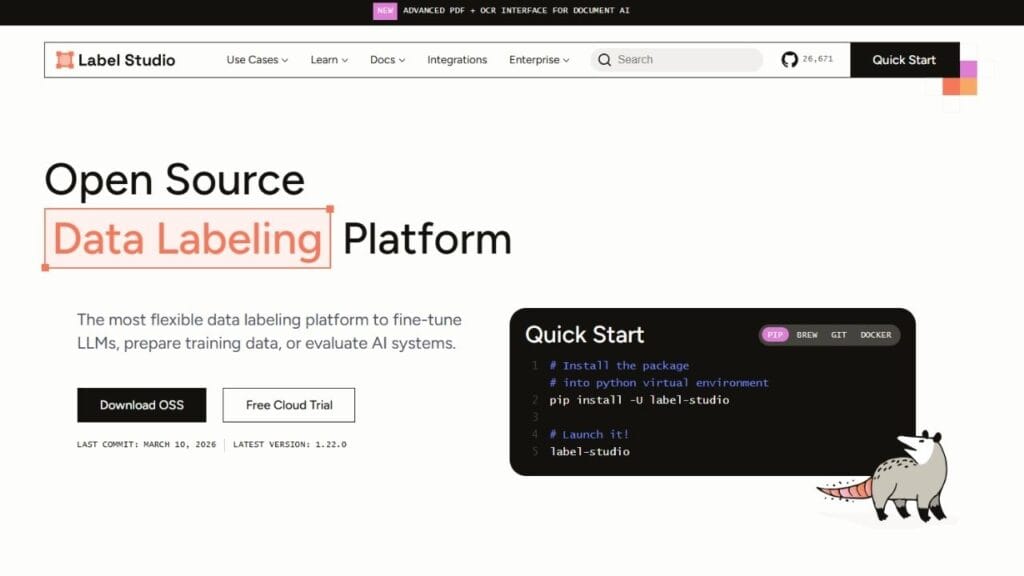The image size is (1024, 576).
Task: Open the Learn dropdown menu
Action: (328, 60)
